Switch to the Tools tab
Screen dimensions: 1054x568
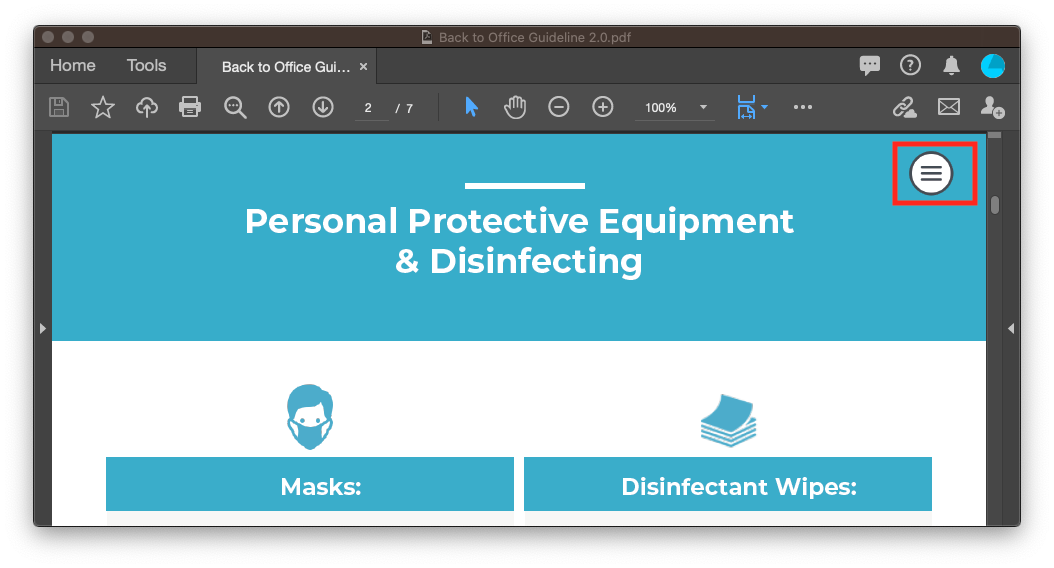click(147, 66)
